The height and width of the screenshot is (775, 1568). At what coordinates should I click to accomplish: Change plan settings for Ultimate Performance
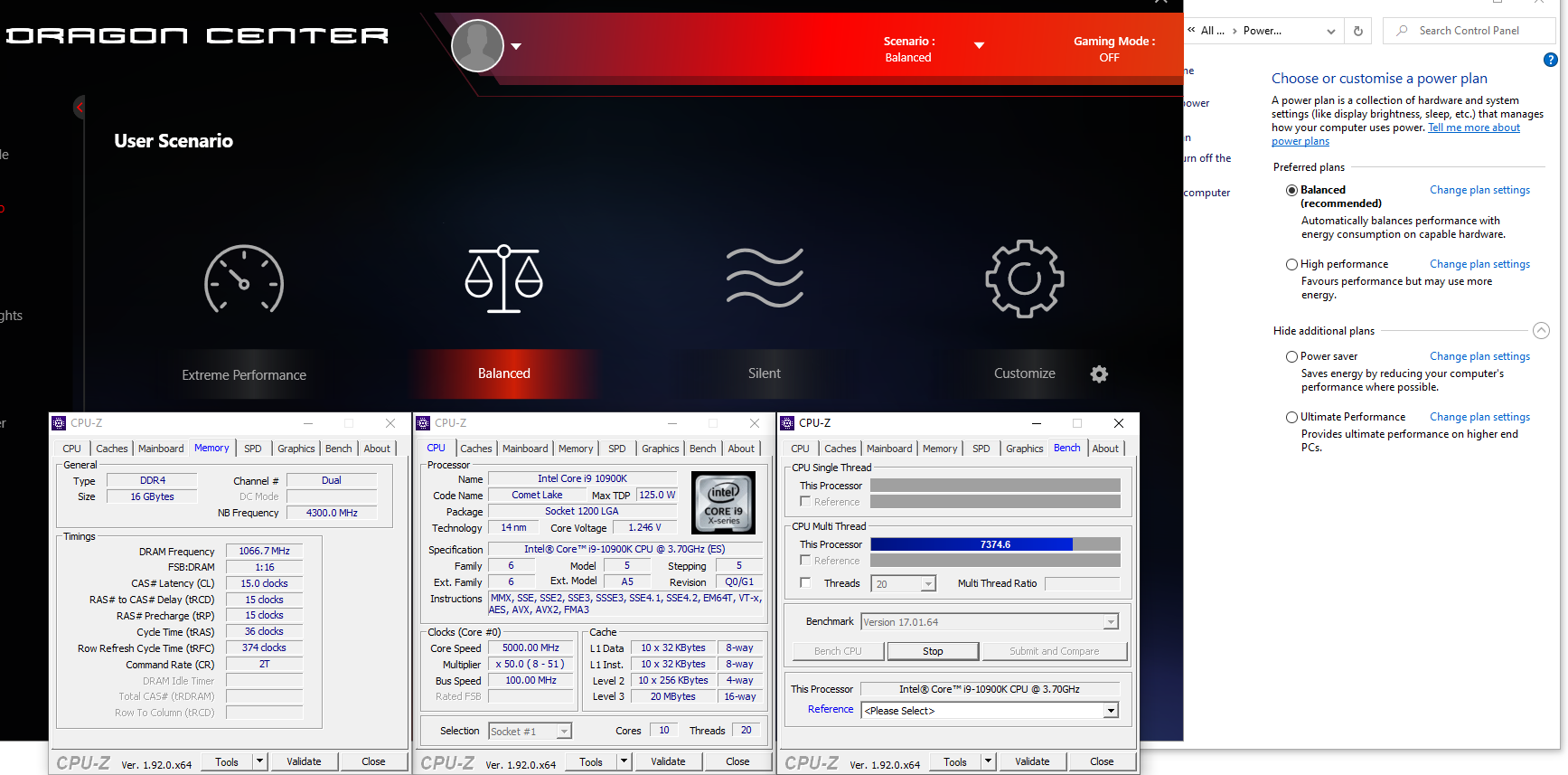(x=1479, y=417)
